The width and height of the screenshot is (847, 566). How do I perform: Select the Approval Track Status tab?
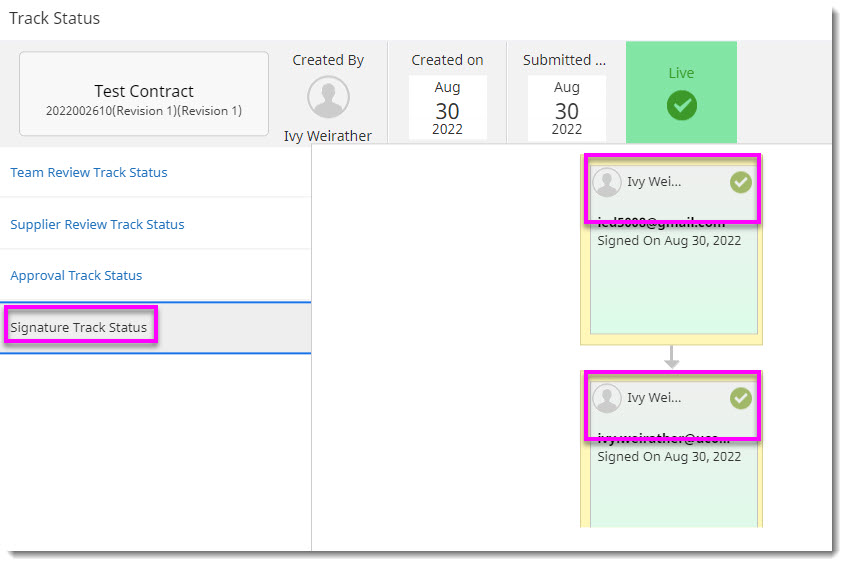point(76,275)
